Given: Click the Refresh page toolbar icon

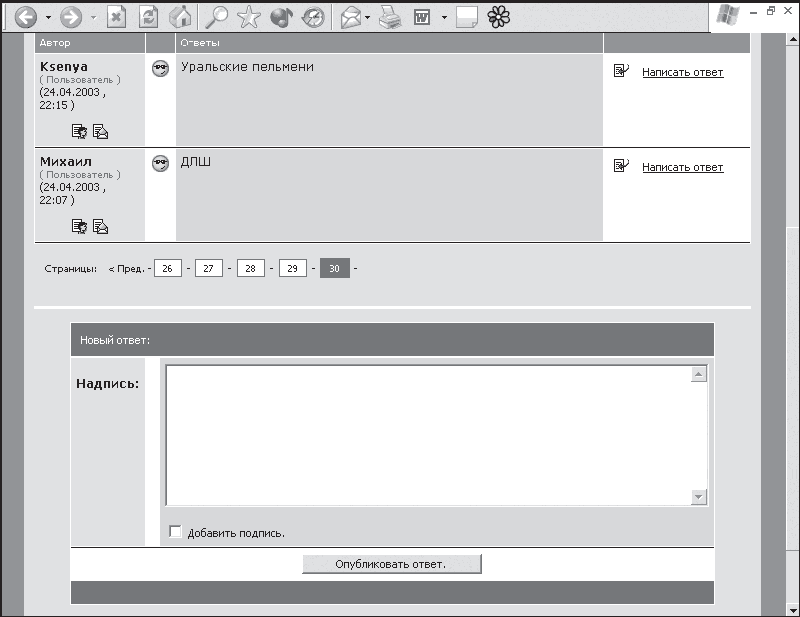Looking at the screenshot, I should [x=148, y=18].
